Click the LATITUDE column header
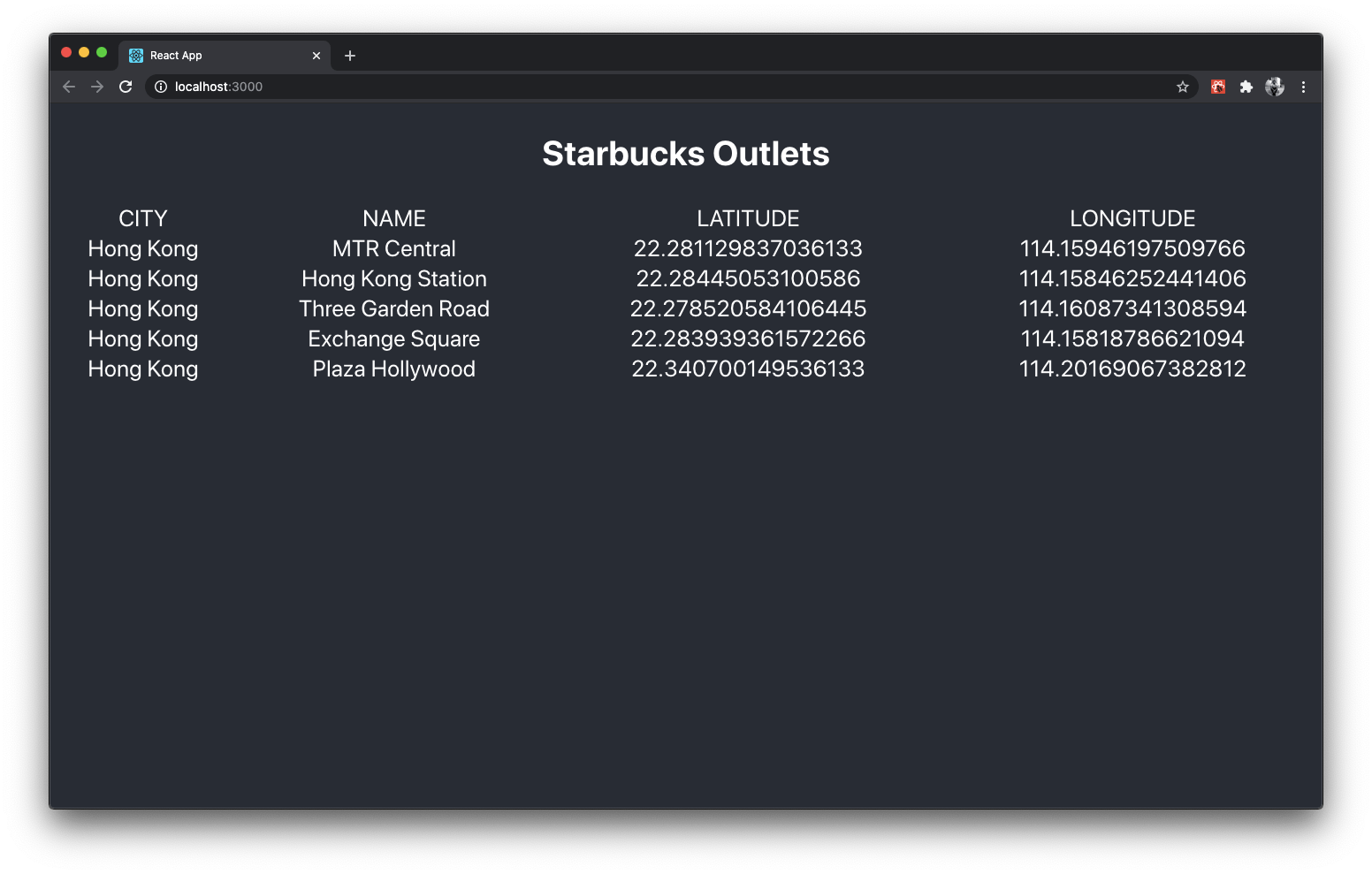Screen dimensions: 1372x874 tap(748, 218)
